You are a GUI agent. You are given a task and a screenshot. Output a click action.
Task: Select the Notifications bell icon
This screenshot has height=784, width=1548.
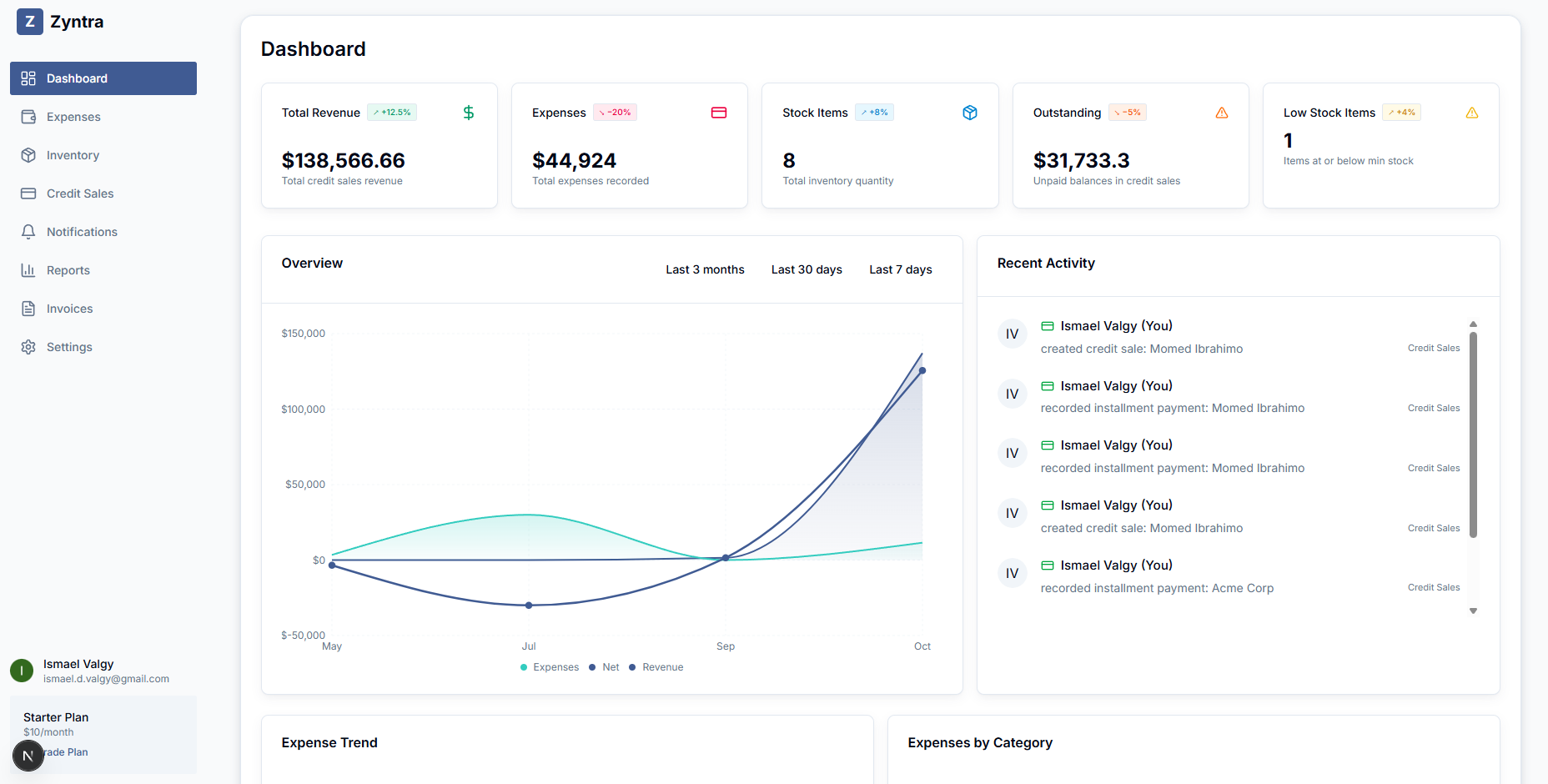(28, 232)
